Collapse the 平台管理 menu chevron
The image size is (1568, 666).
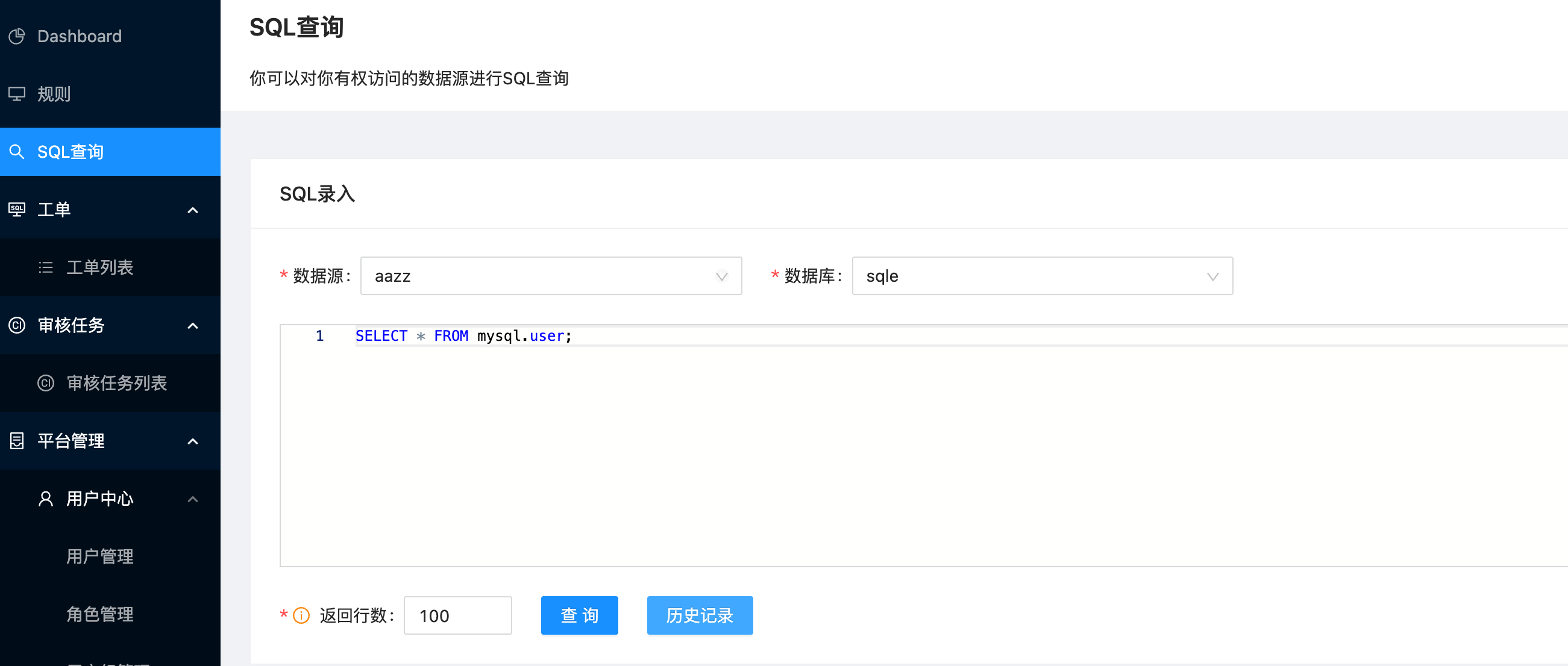click(x=193, y=441)
